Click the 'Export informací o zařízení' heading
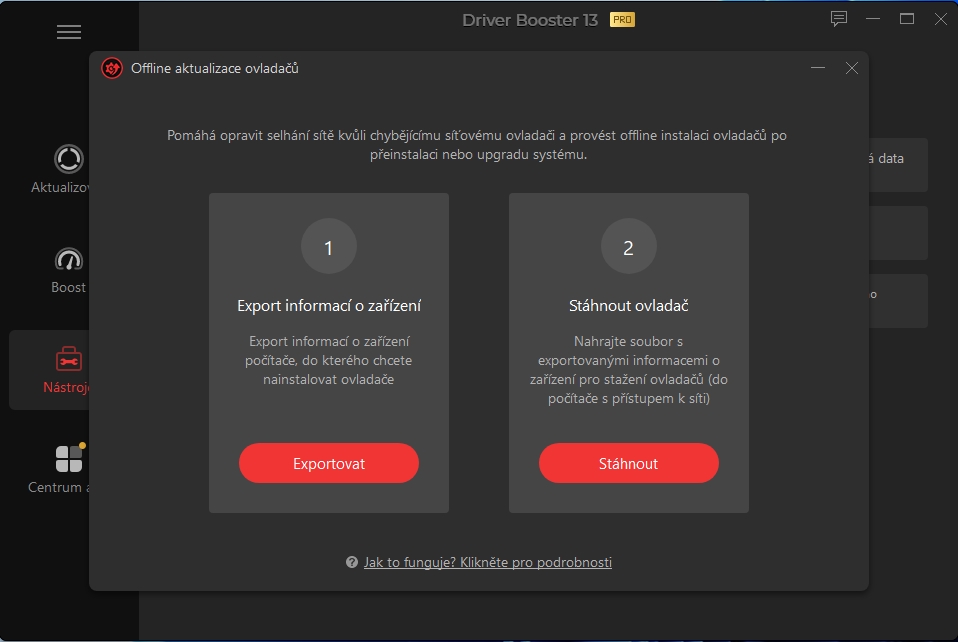Screen dimensions: 958x642 (x=328, y=306)
